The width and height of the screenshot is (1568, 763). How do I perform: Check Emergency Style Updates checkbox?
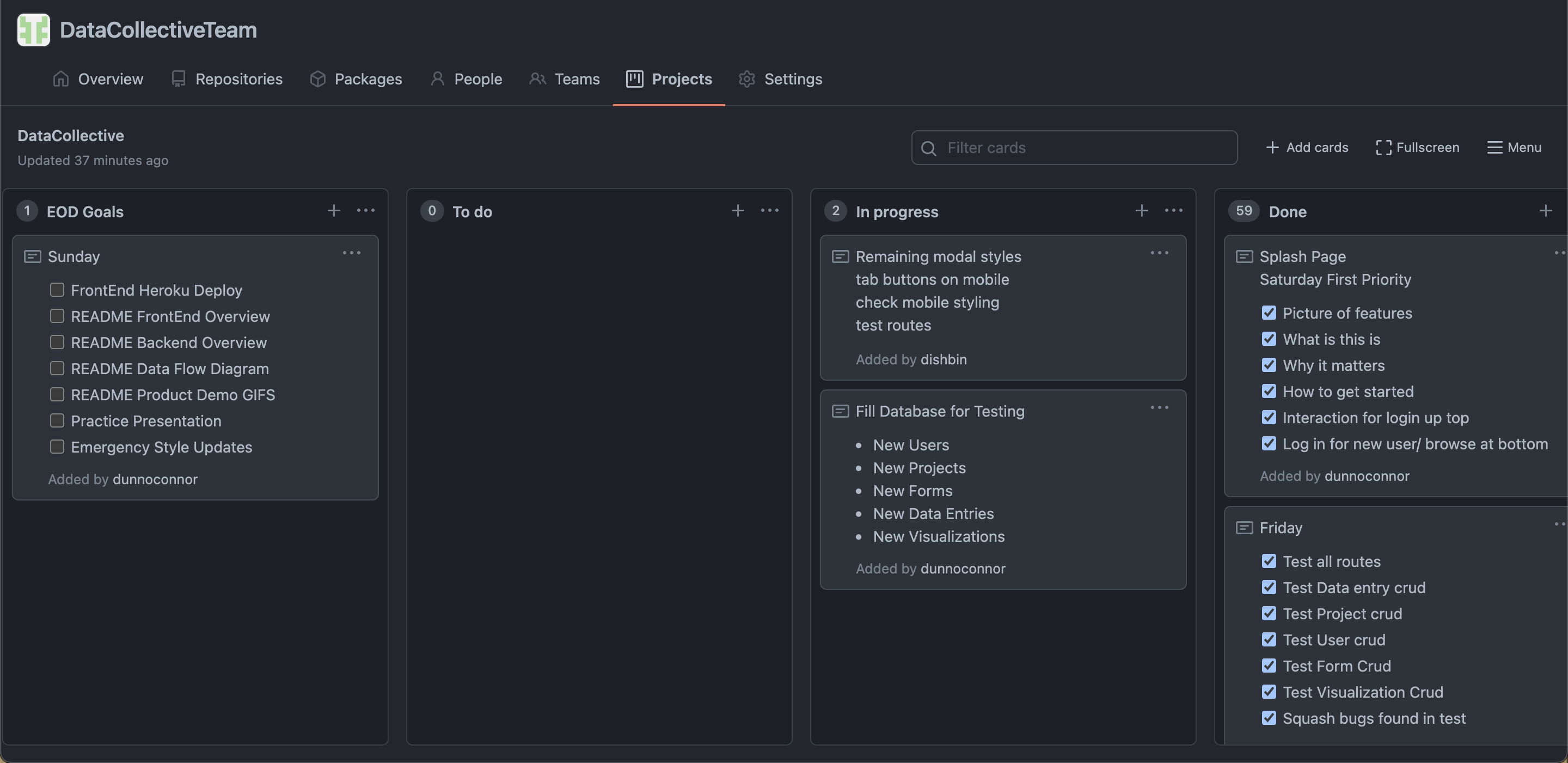tap(57, 447)
